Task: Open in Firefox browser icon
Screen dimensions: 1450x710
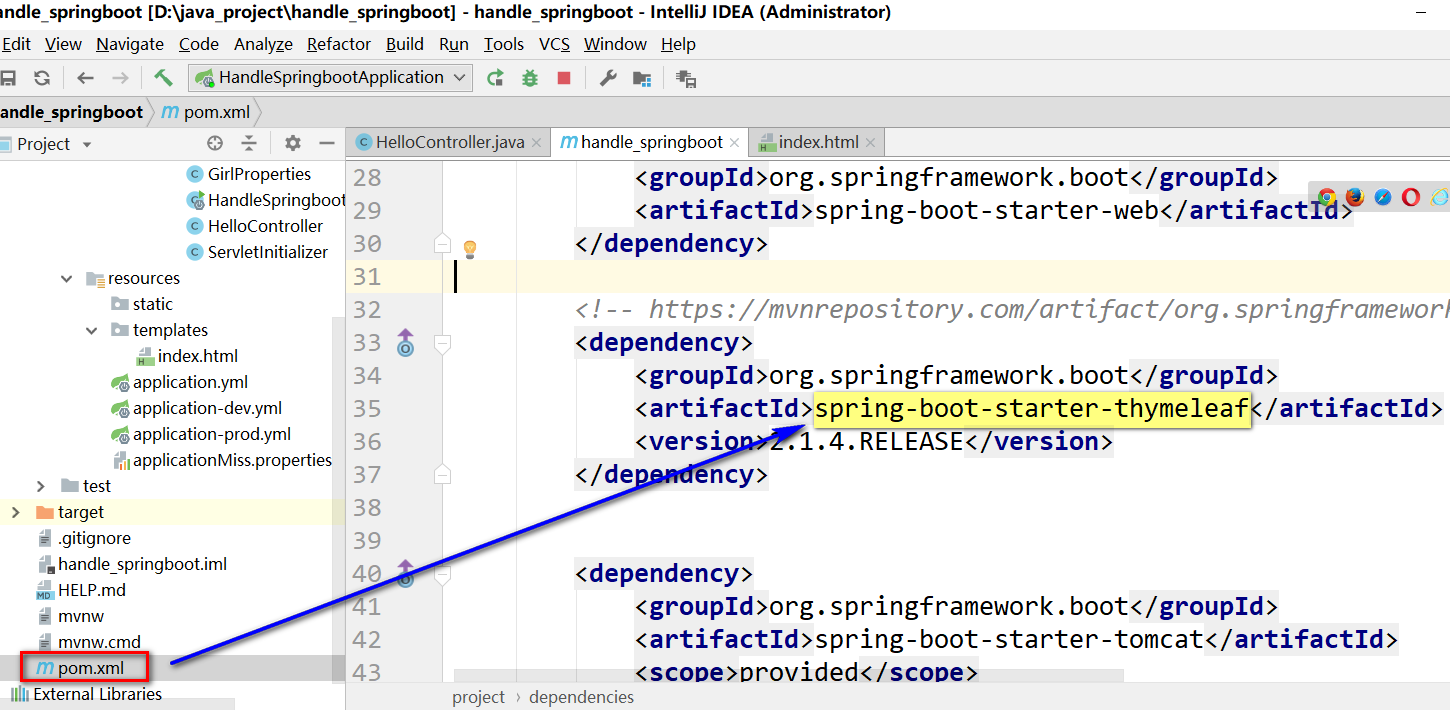Action: tap(1355, 197)
